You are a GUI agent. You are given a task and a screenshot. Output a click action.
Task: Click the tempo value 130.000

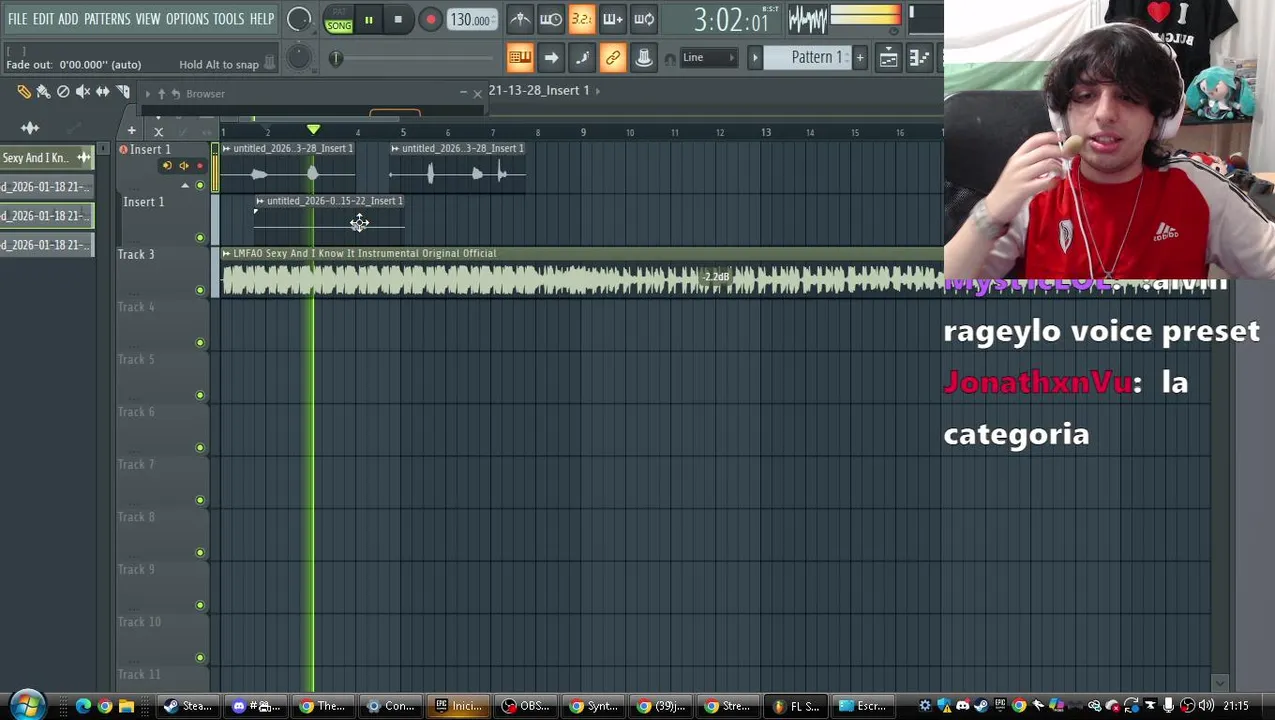(470, 20)
